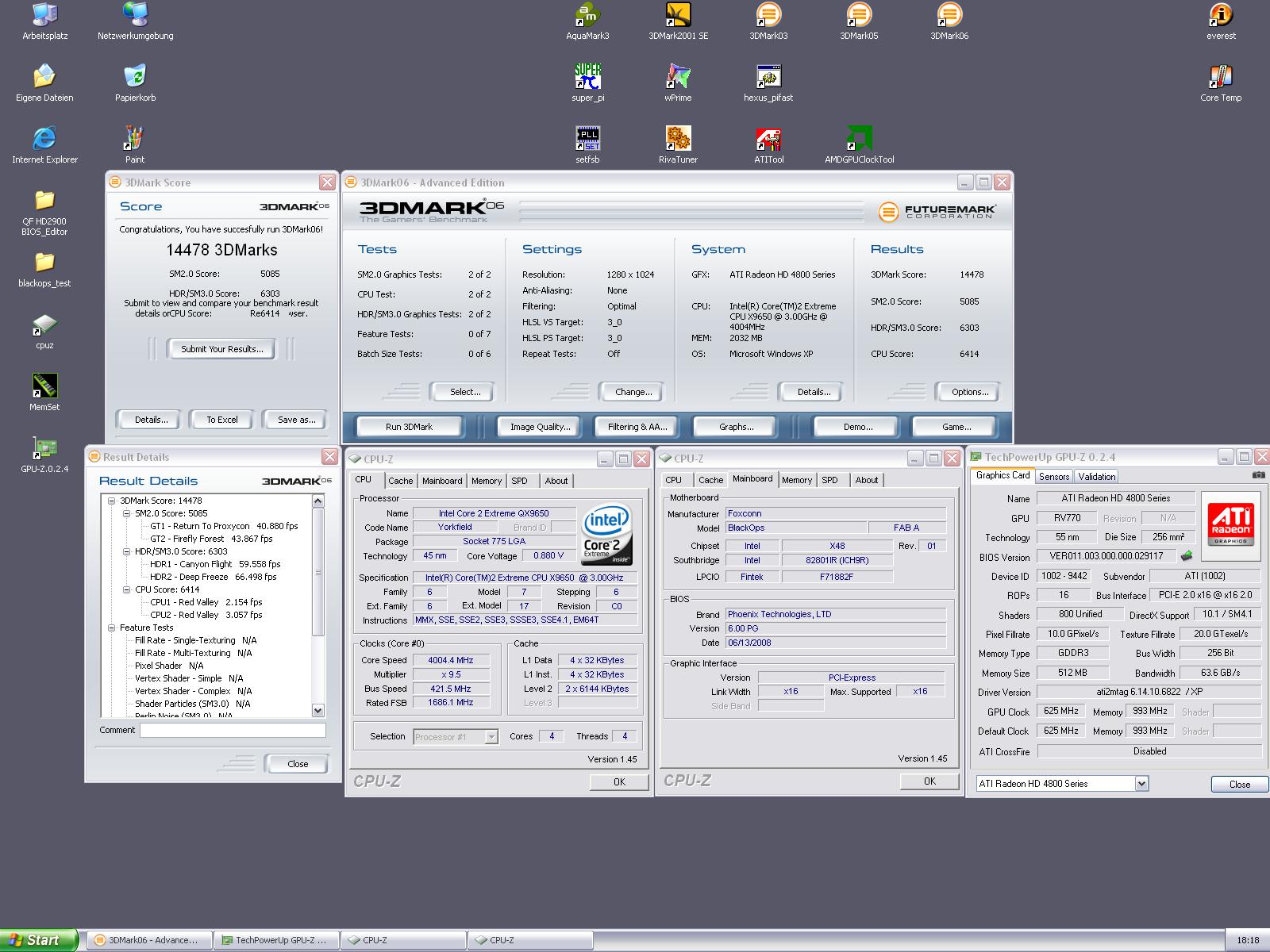The width and height of the screenshot is (1270, 952).
Task: Switch to Cache tab in left CPU-Z
Action: pos(401,481)
